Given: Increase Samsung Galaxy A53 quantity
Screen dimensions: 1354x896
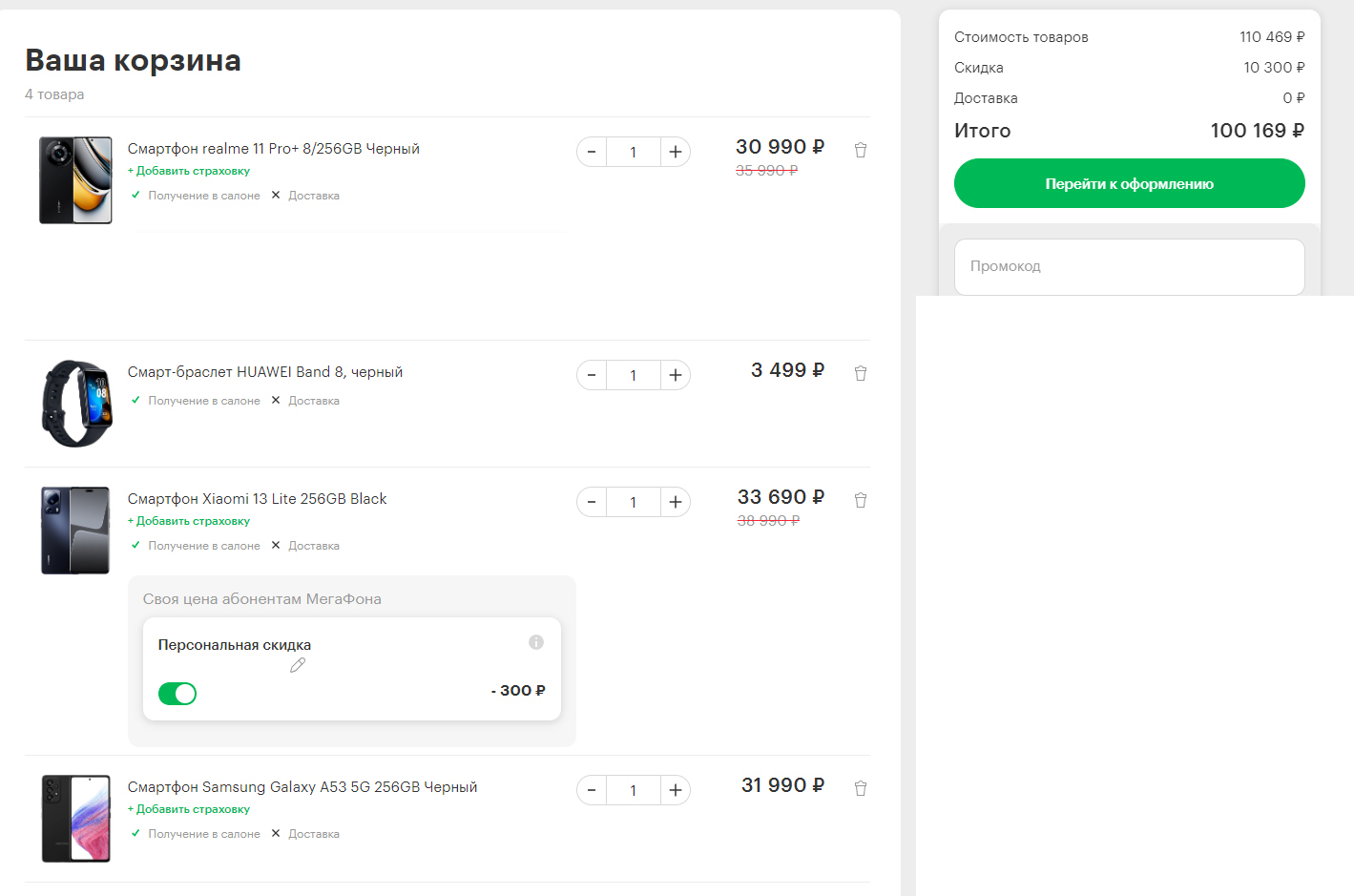Looking at the screenshot, I should 676,790.
